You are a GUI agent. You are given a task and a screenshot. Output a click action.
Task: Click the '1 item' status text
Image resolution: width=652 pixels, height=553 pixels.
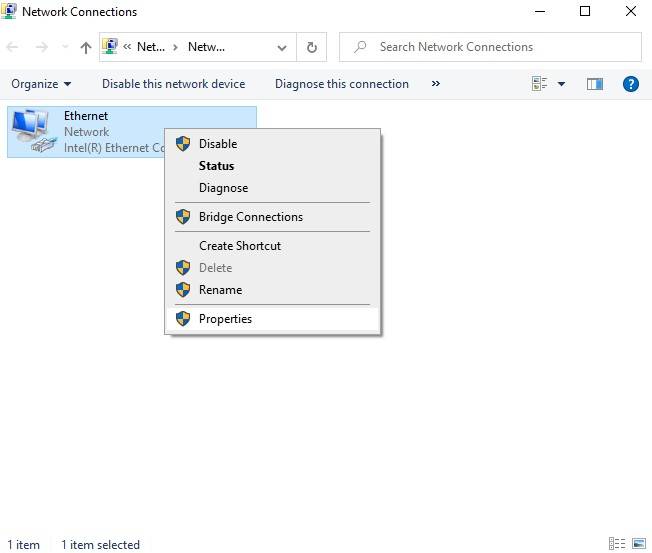point(24,545)
